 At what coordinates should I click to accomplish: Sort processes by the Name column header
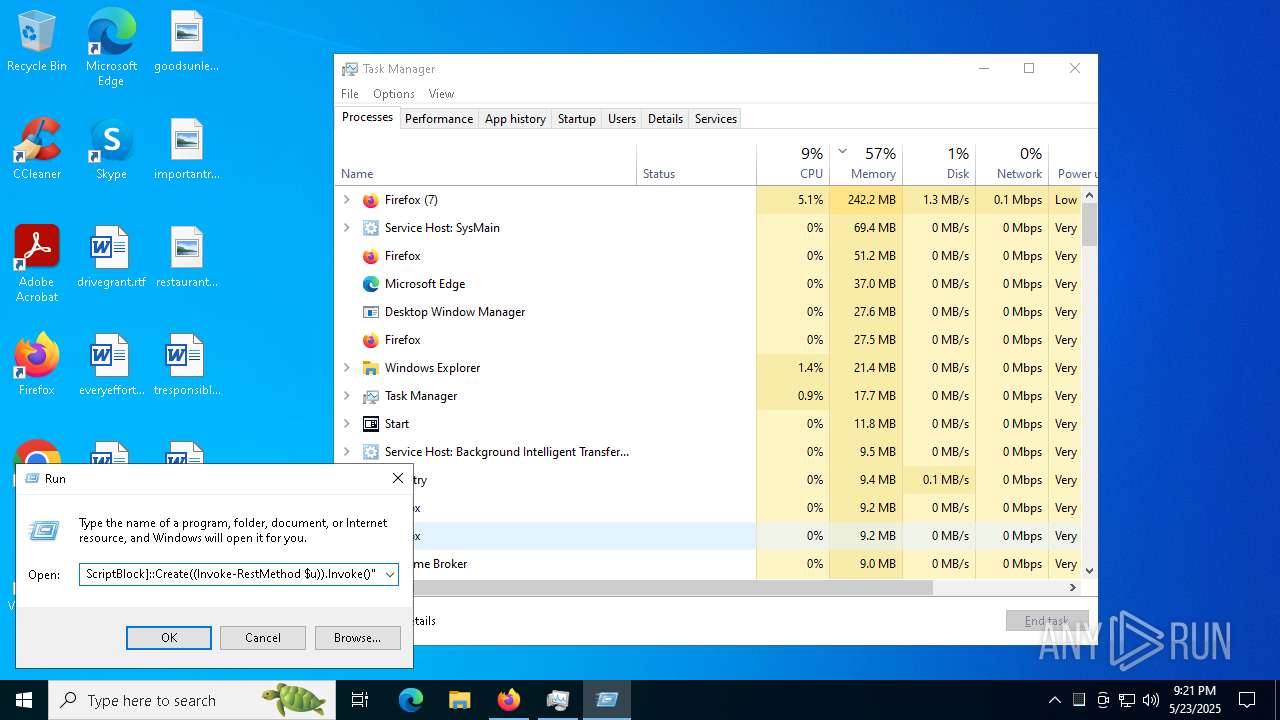pyautogui.click(x=486, y=164)
